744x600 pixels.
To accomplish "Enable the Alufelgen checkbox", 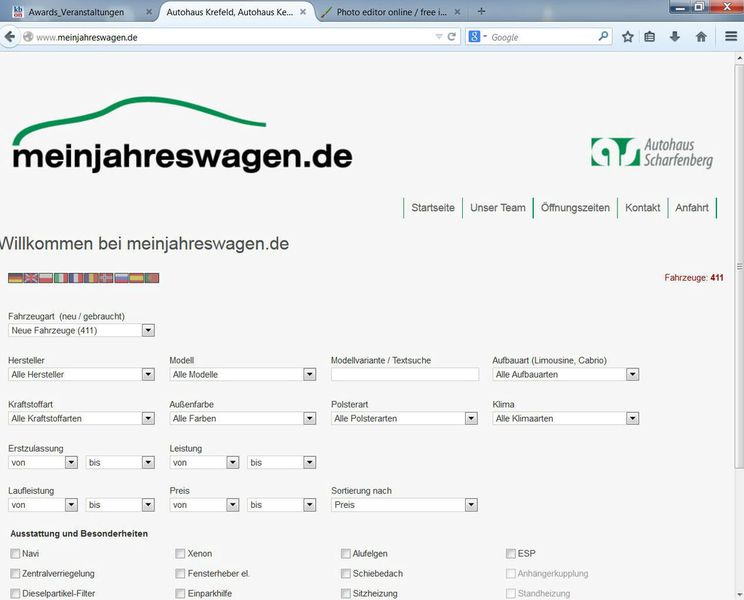I will tap(346, 554).
